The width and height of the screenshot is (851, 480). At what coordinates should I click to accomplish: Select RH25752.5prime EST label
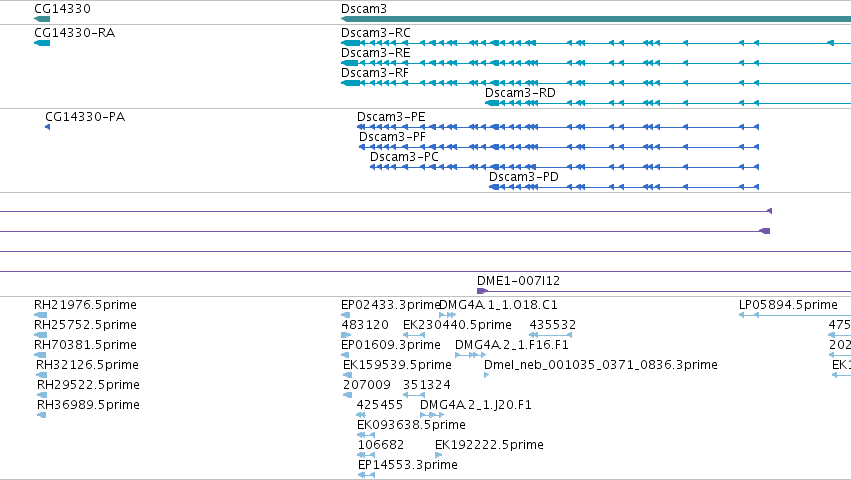(x=85, y=325)
